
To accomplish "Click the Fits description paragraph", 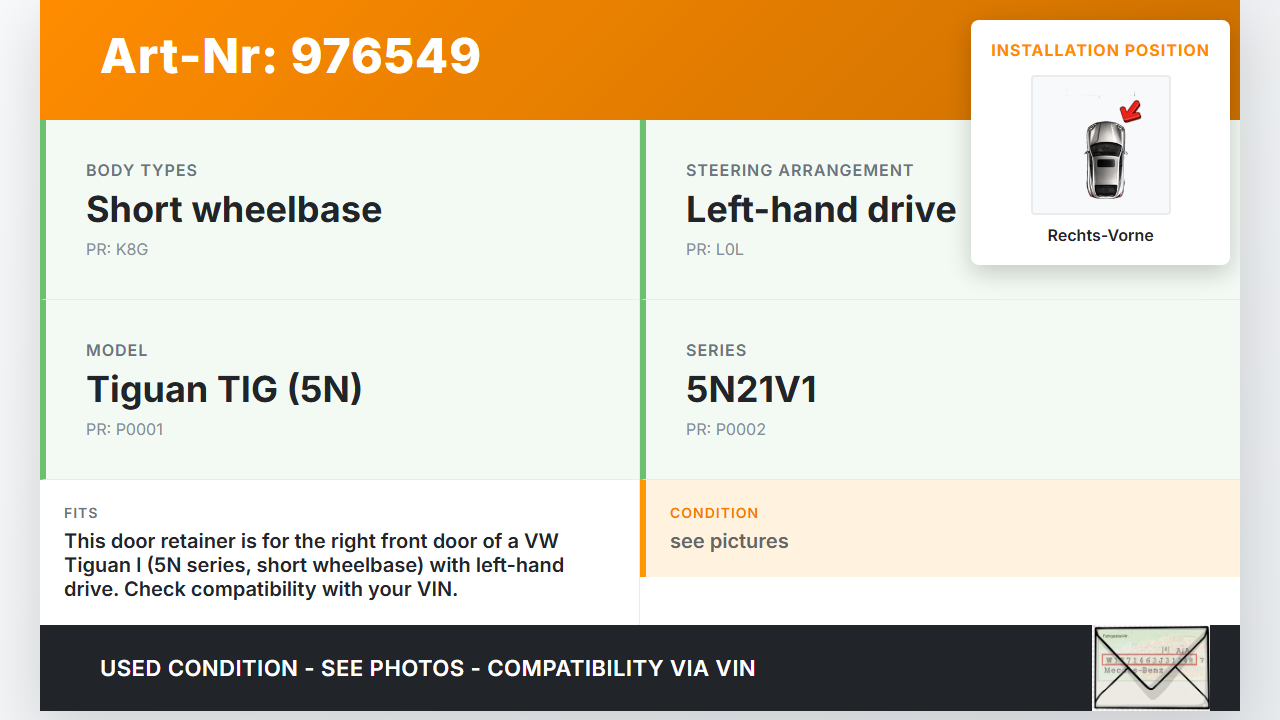I will click(314, 565).
